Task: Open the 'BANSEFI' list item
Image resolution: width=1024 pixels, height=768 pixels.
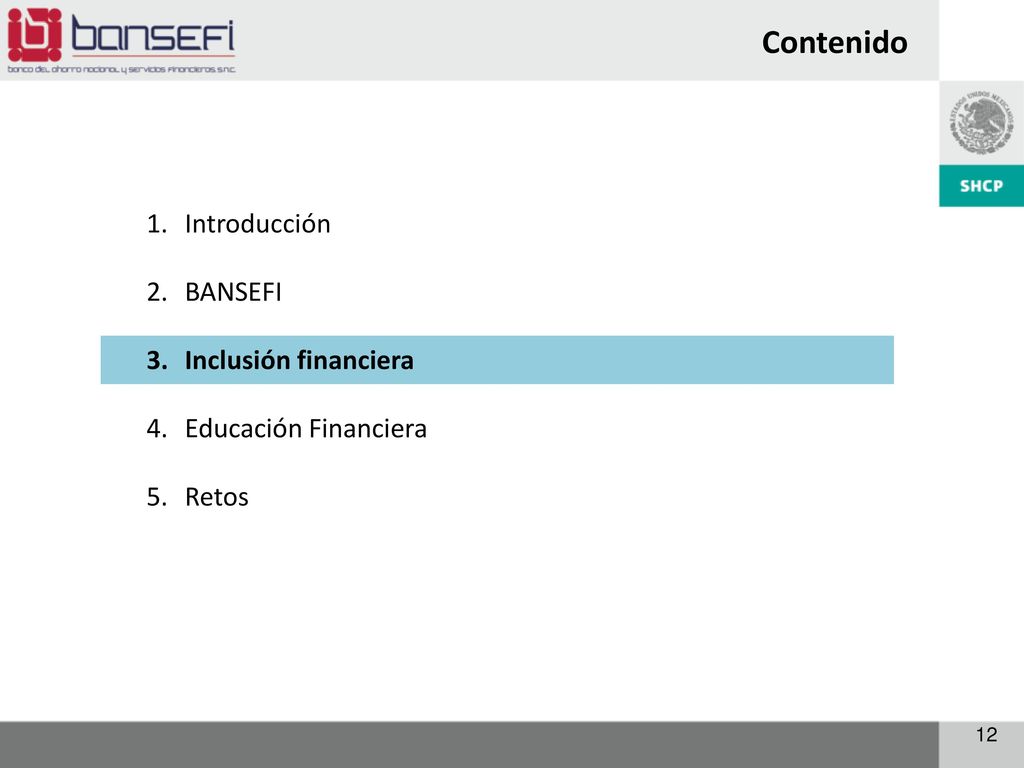Action: [x=233, y=292]
